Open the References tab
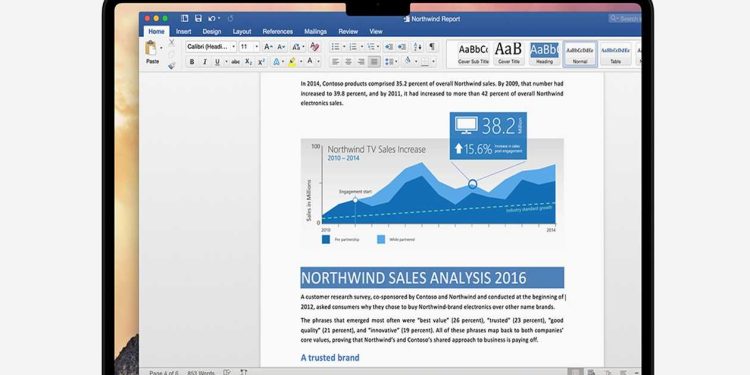Image resolution: width=750 pixels, height=375 pixels. point(277,32)
